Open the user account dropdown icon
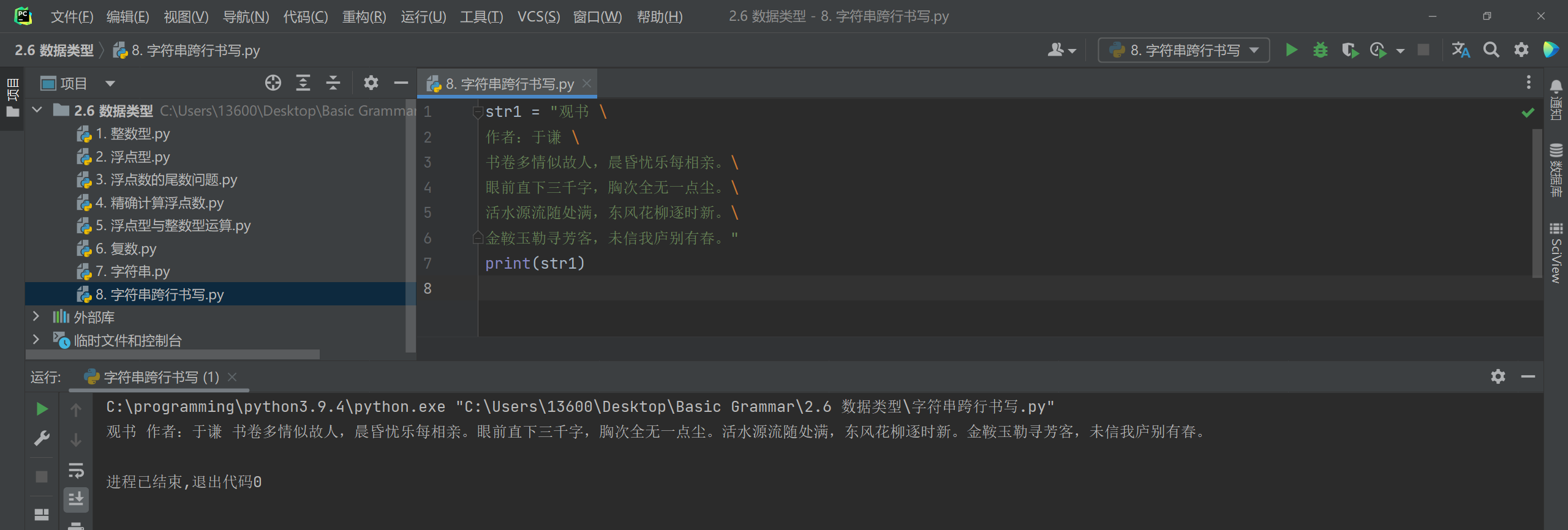1568x530 pixels. tap(1061, 50)
